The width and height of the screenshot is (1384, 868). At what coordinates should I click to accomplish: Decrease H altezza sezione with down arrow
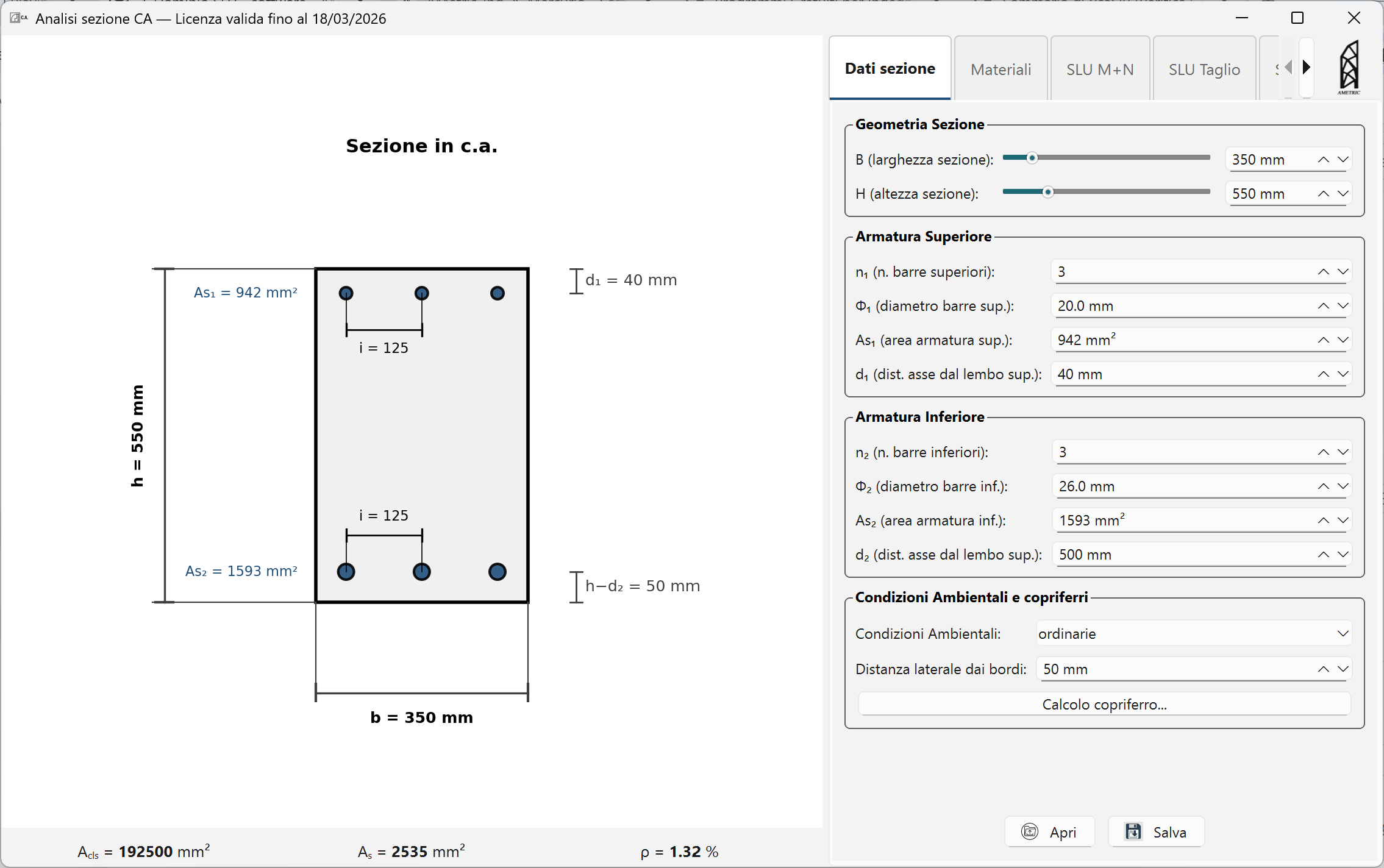coord(1343,194)
